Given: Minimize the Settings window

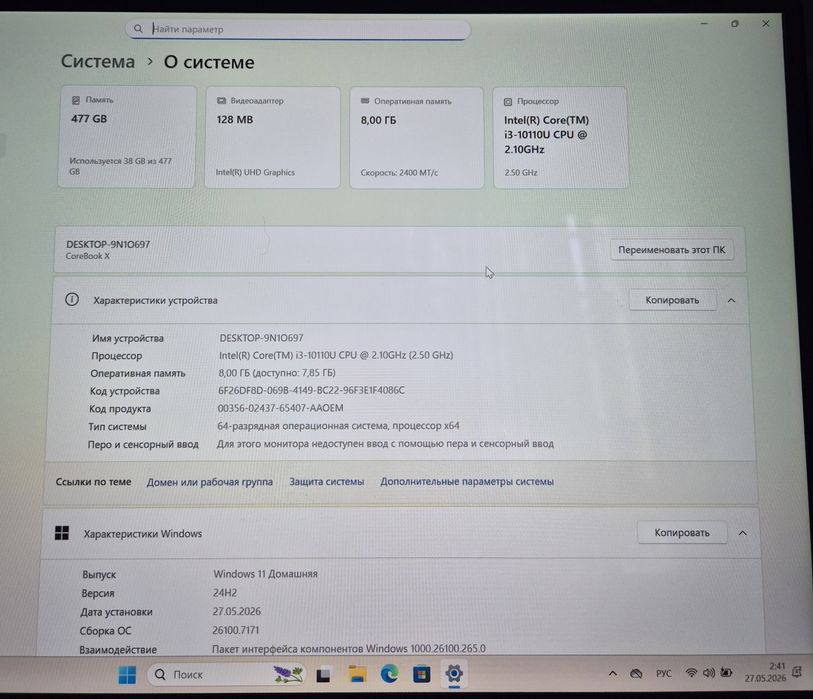Looking at the screenshot, I should click(704, 24).
